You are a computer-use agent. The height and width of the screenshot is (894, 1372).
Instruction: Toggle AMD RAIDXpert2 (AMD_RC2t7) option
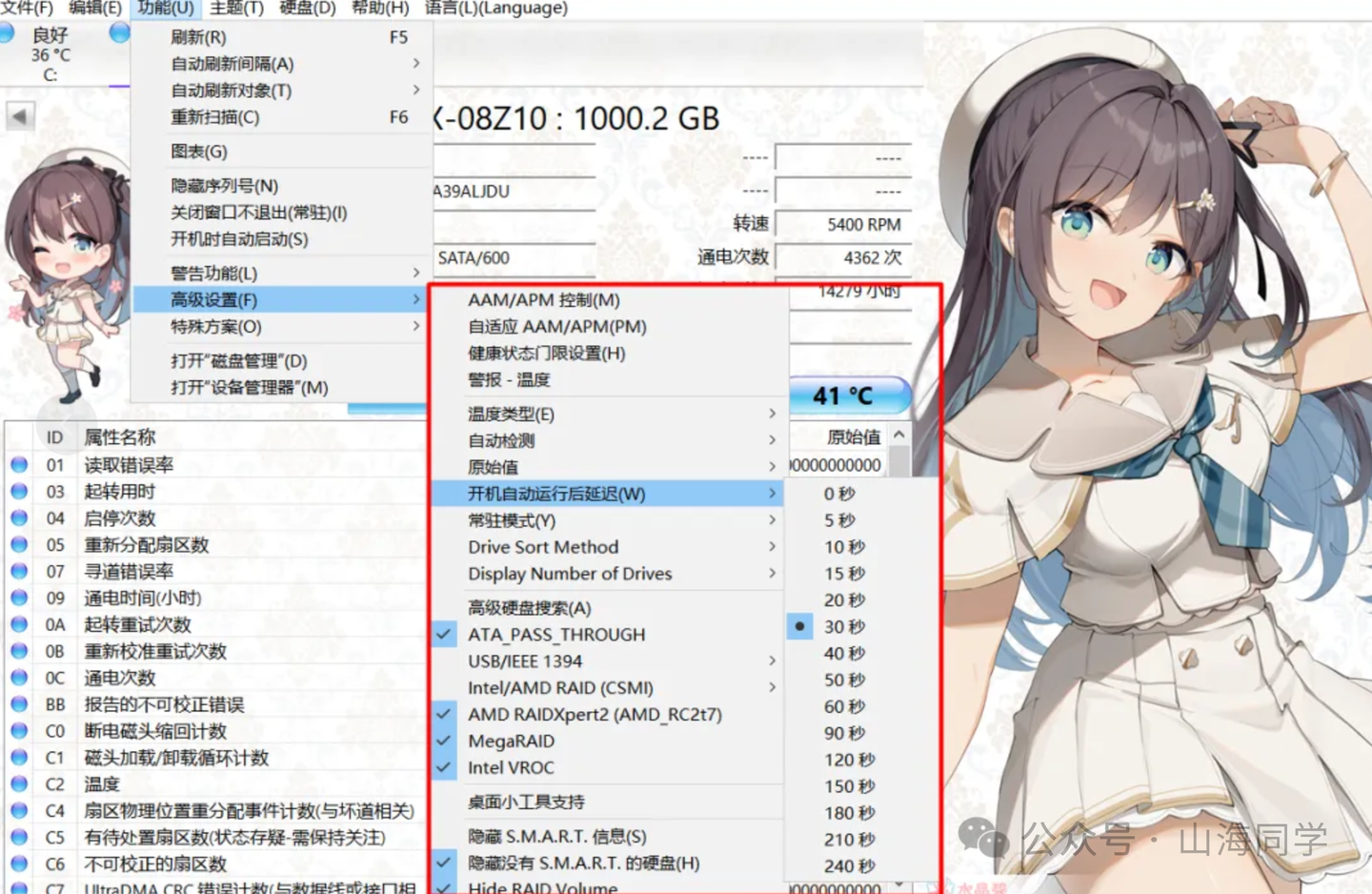point(607,714)
